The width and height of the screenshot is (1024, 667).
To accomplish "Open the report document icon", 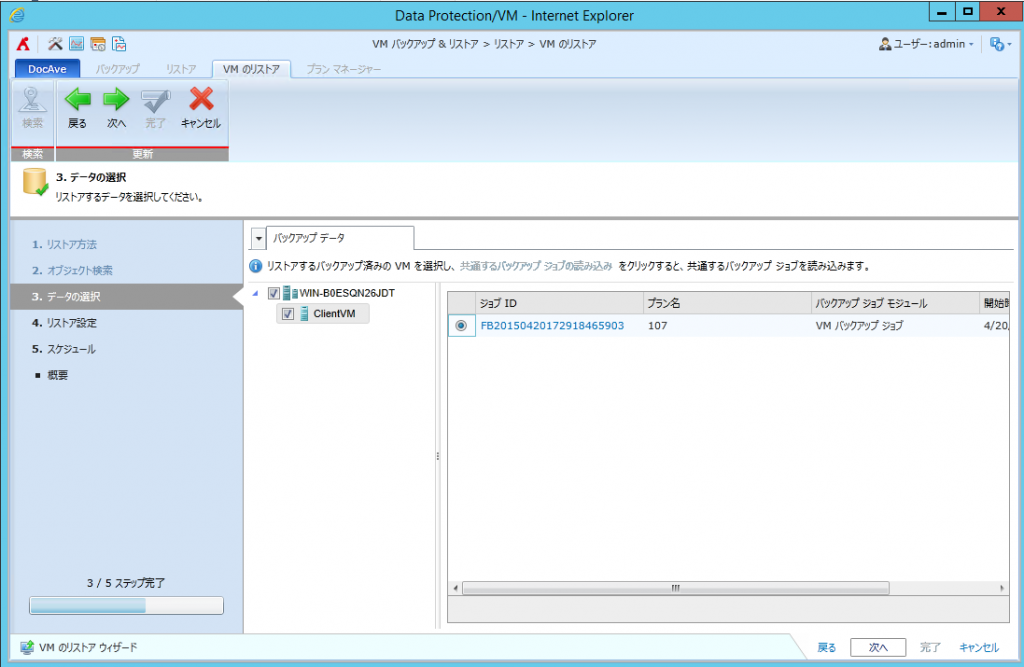I will click(x=119, y=44).
